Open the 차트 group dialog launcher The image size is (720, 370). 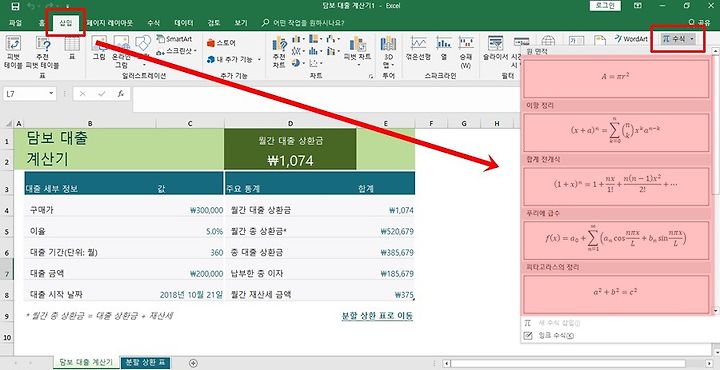click(371, 77)
